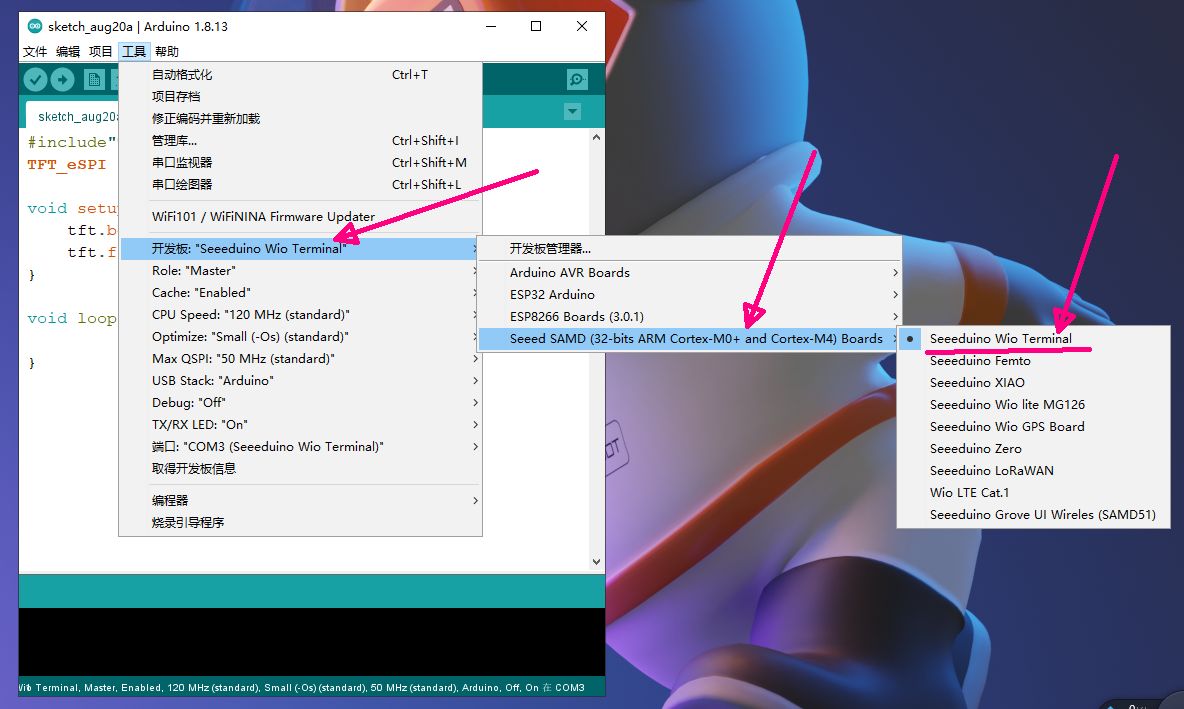Open the tab dropdown arrow button
Image resolution: width=1184 pixels, height=709 pixels.
(572, 112)
